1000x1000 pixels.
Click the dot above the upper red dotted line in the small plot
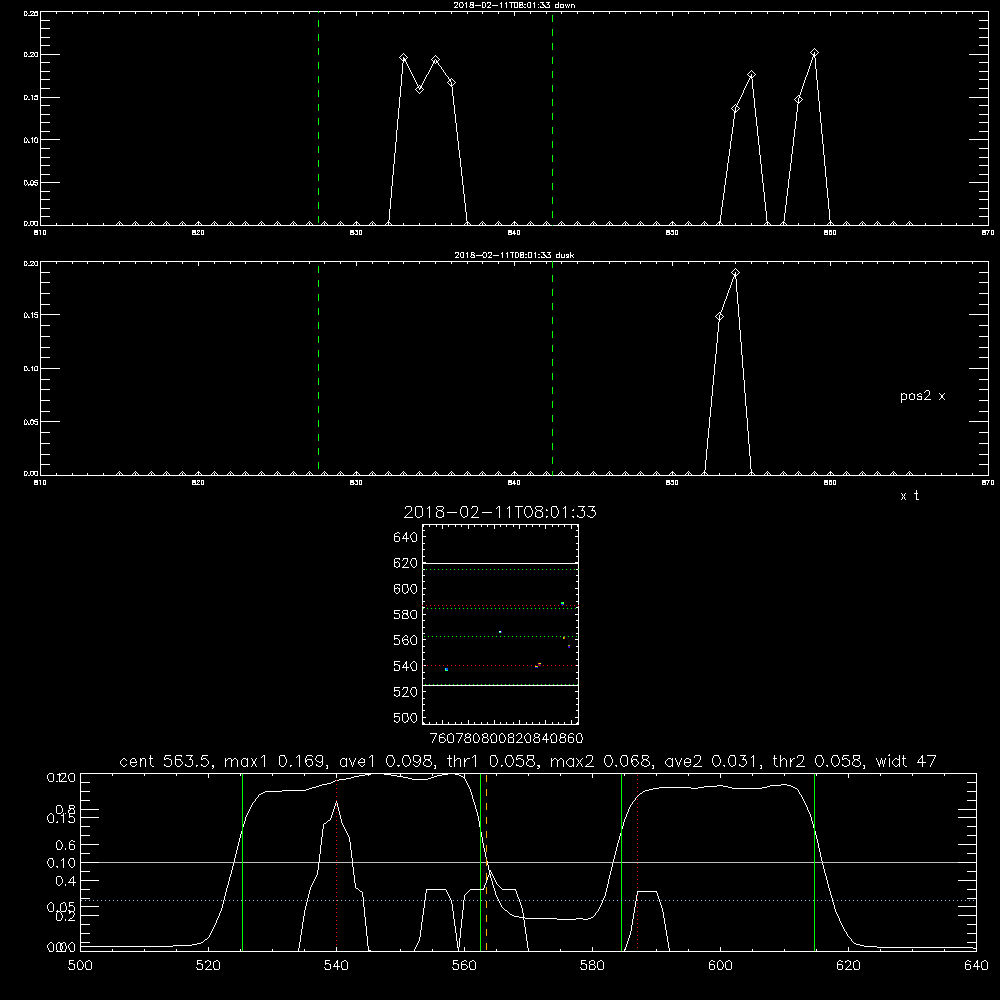pos(562,603)
